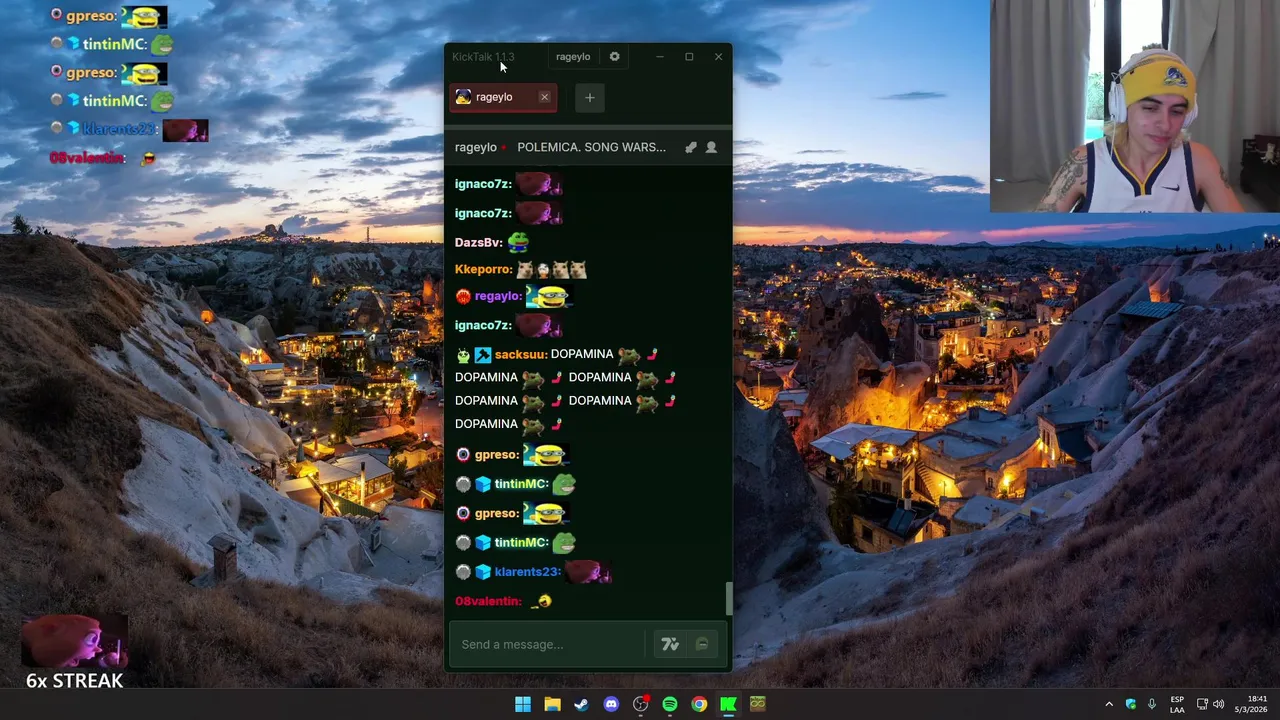Viewport: 1280px width, 720px height.
Task: Open Steam from taskbar
Action: (581, 704)
